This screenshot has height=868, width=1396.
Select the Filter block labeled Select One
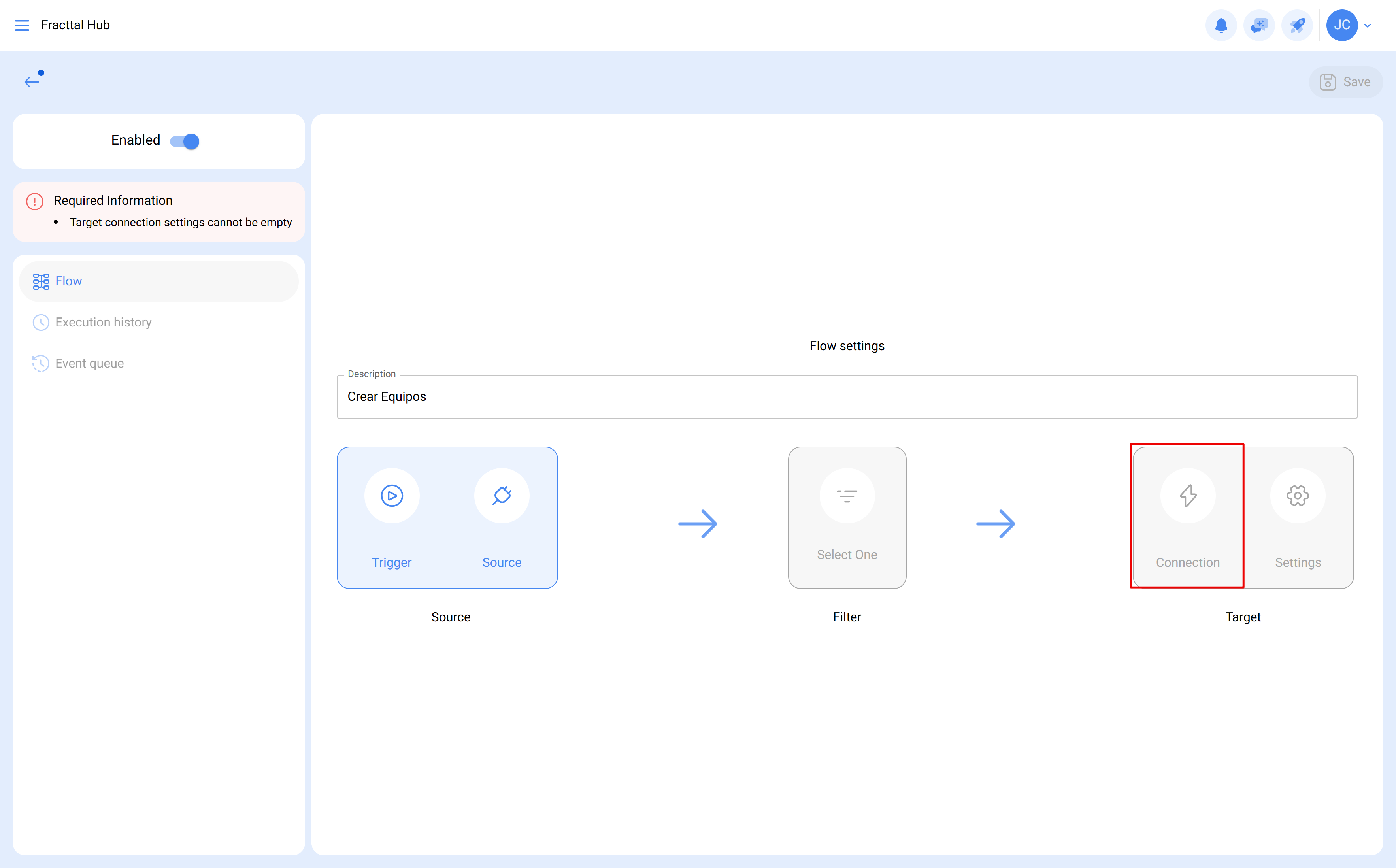[847, 517]
